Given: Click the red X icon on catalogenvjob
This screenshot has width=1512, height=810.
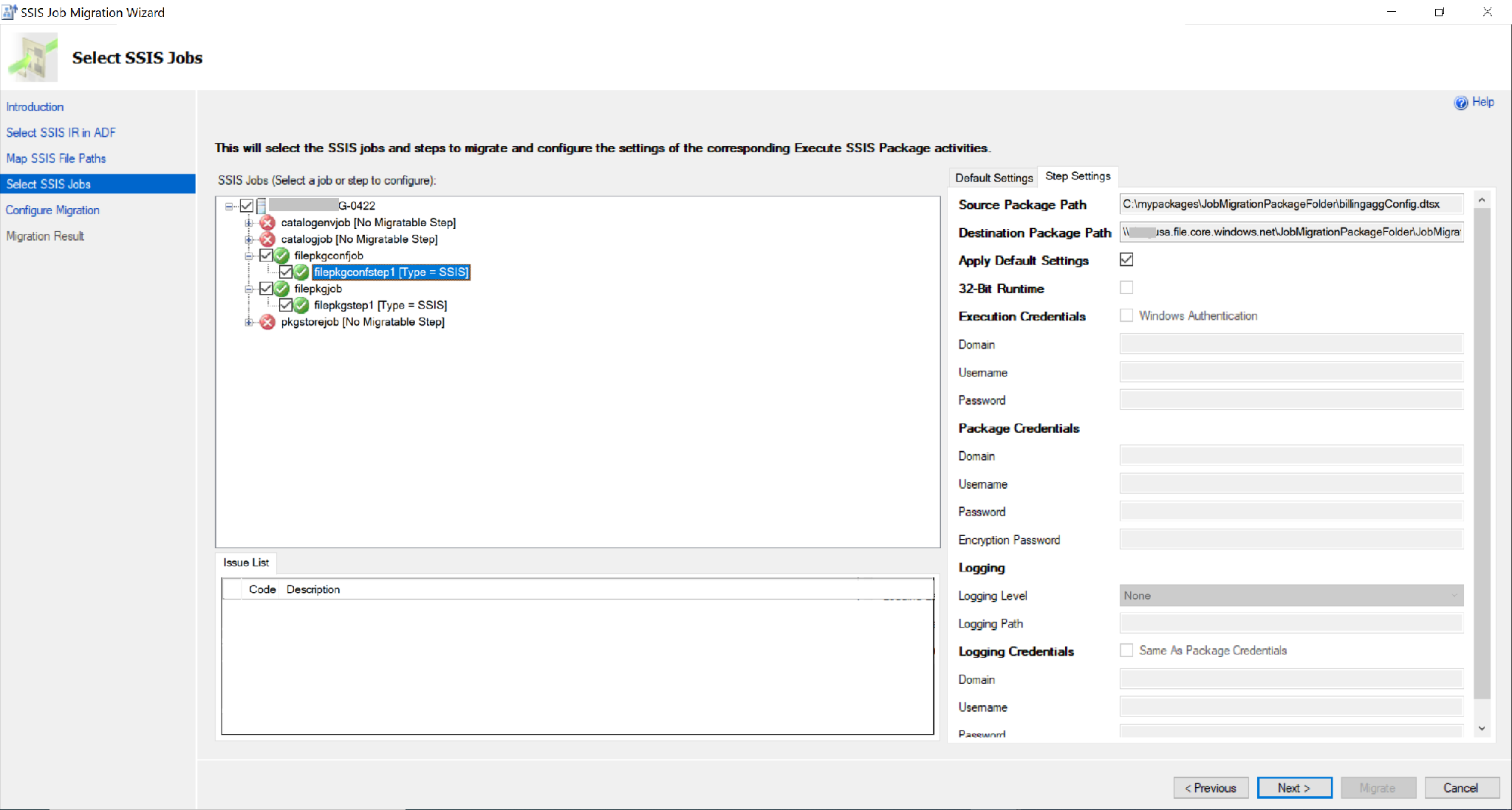Looking at the screenshot, I should click(x=265, y=222).
